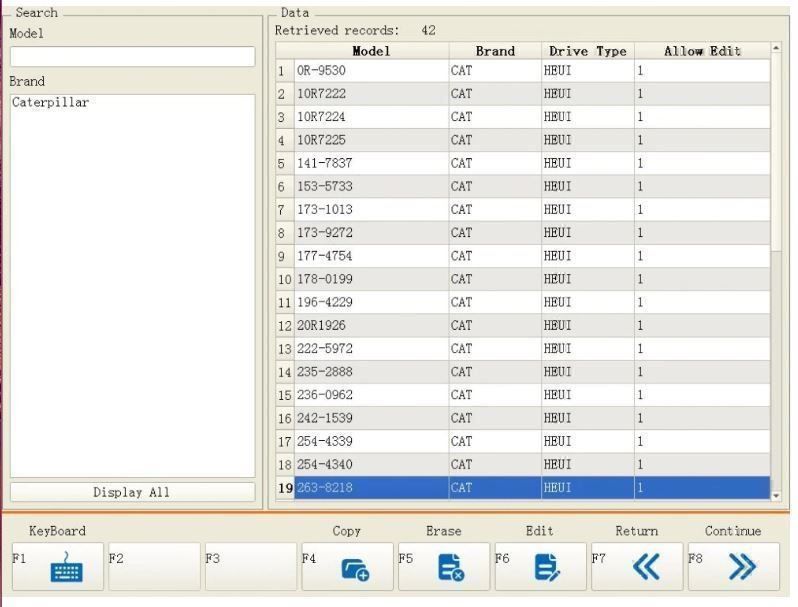The width and height of the screenshot is (798, 607).
Task: Select model 173-1013 row
Action: (x=523, y=210)
